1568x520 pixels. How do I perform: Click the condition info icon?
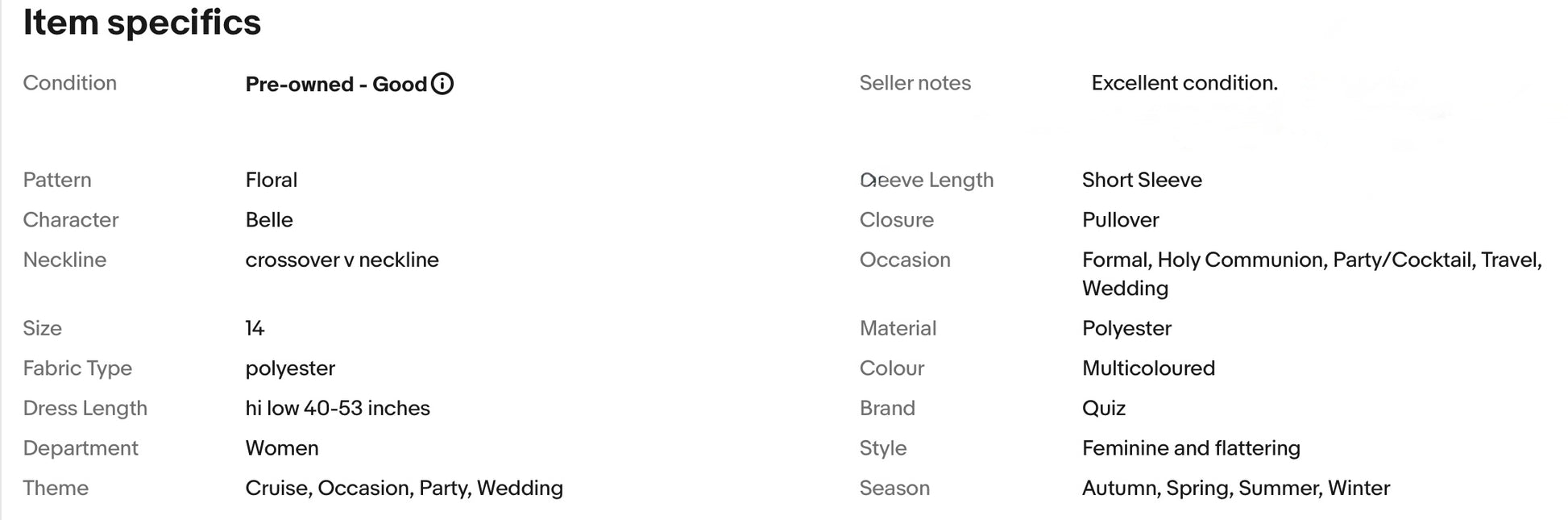[442, 84]
